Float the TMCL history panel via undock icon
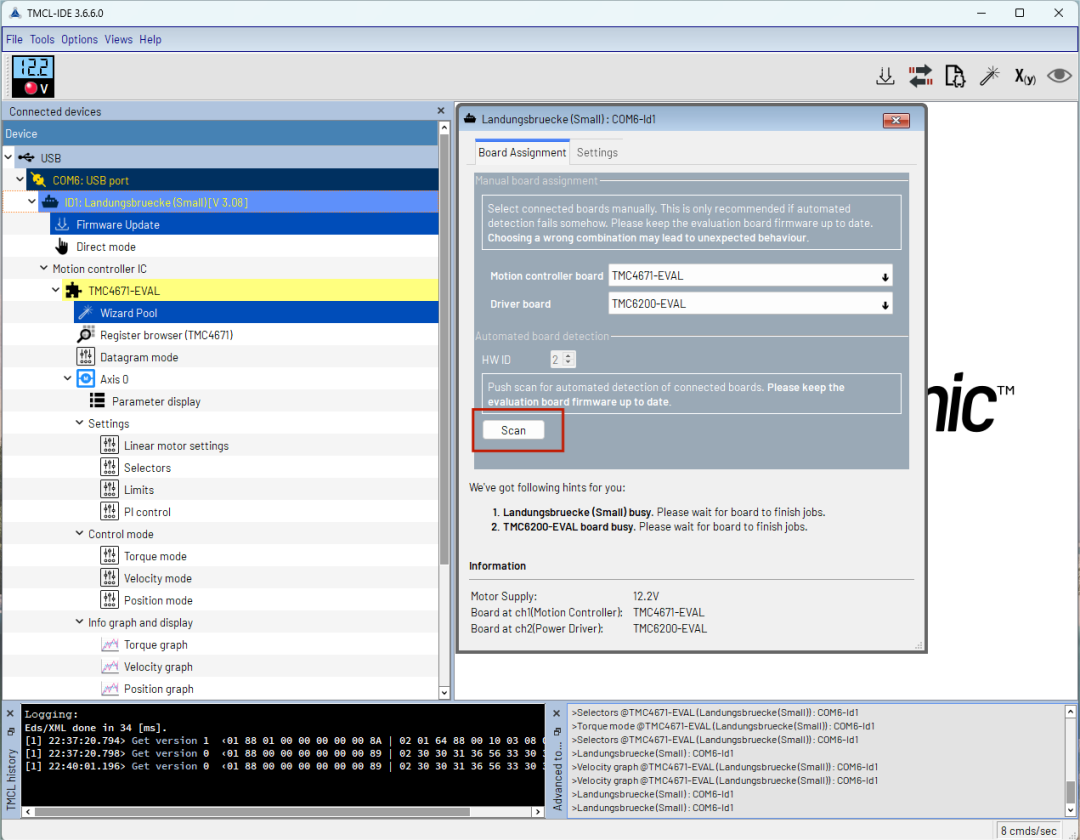Viewport: 1080px width, 840px height. [10, 731]
